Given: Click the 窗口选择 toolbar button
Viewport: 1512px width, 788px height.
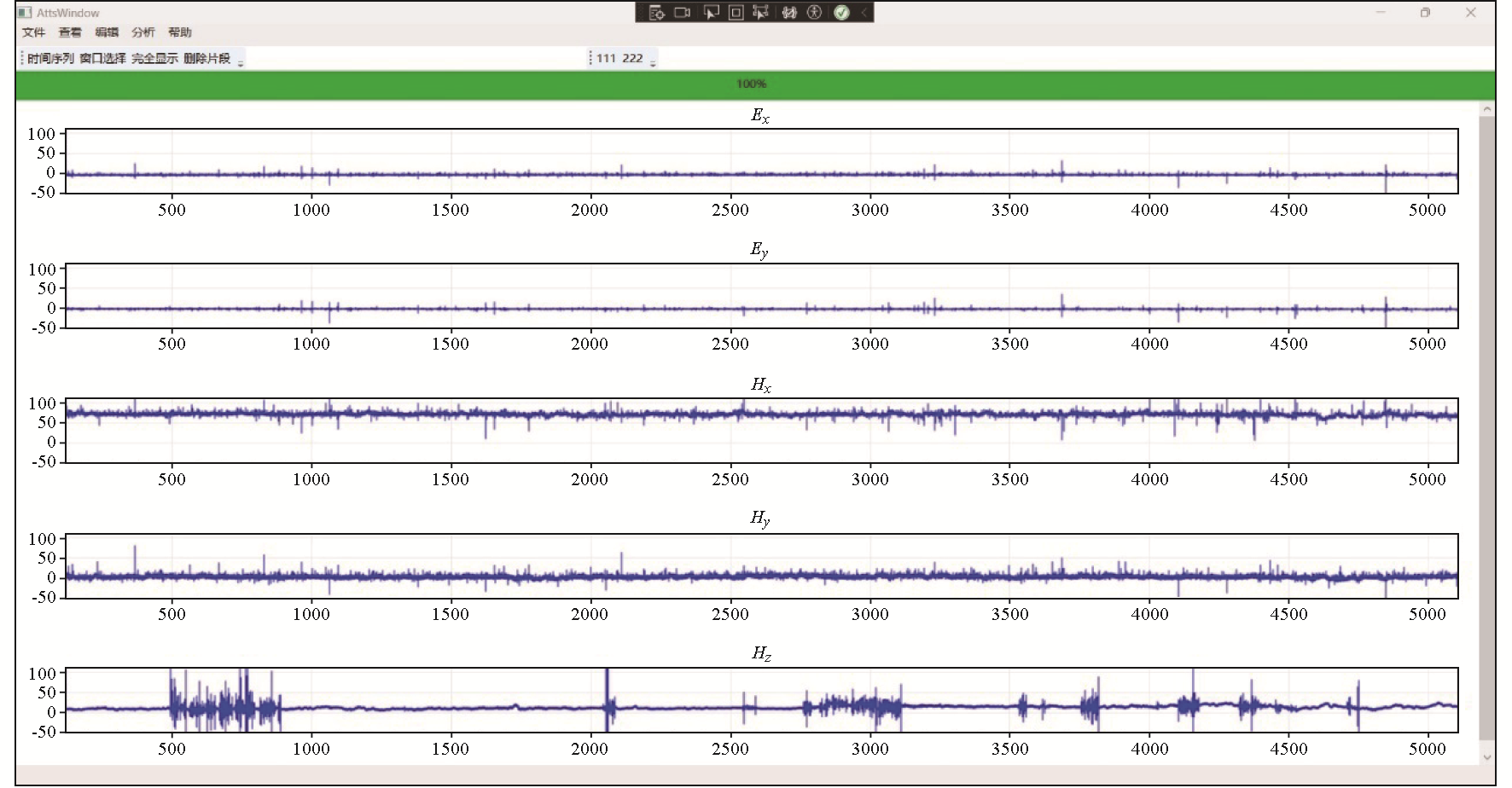Looking at the screenshot, I should click(102, 58).
